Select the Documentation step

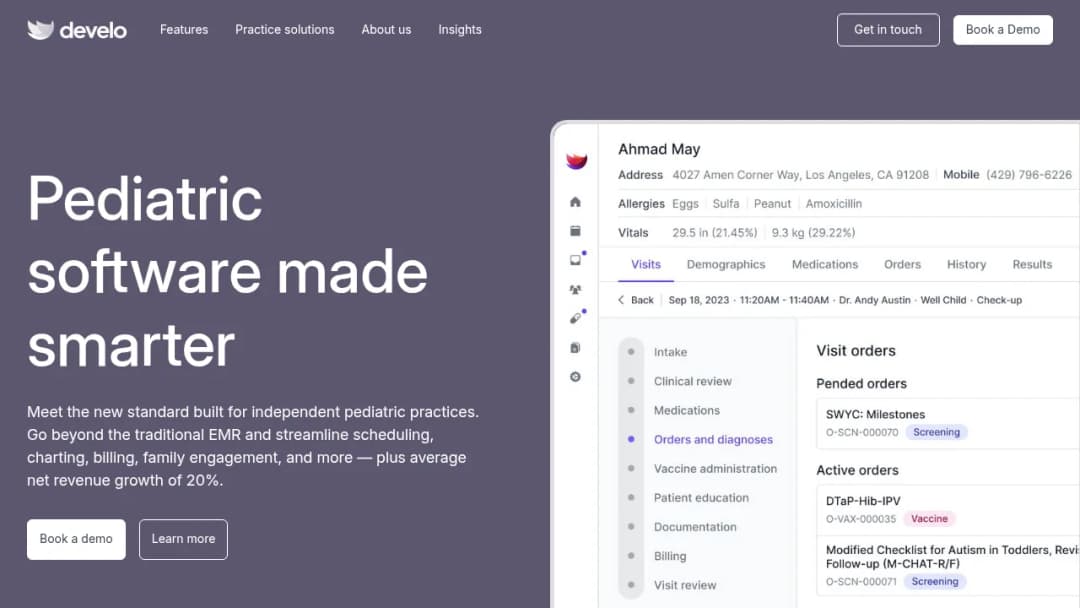click(x=695, y=527)
